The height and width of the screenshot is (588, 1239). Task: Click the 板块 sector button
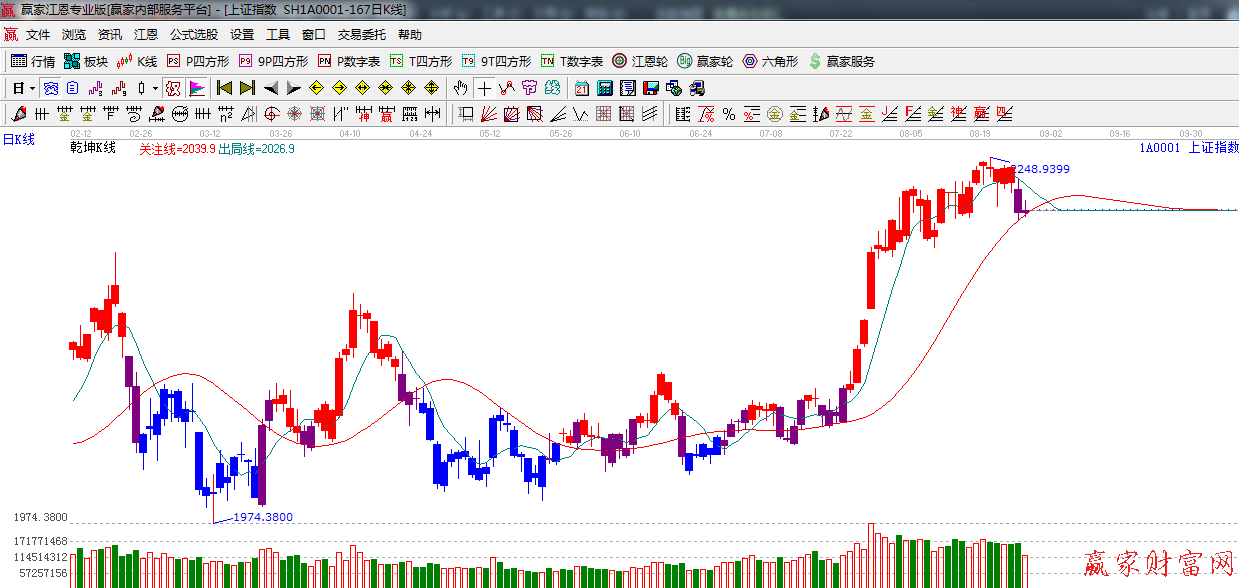coord(86,61)
